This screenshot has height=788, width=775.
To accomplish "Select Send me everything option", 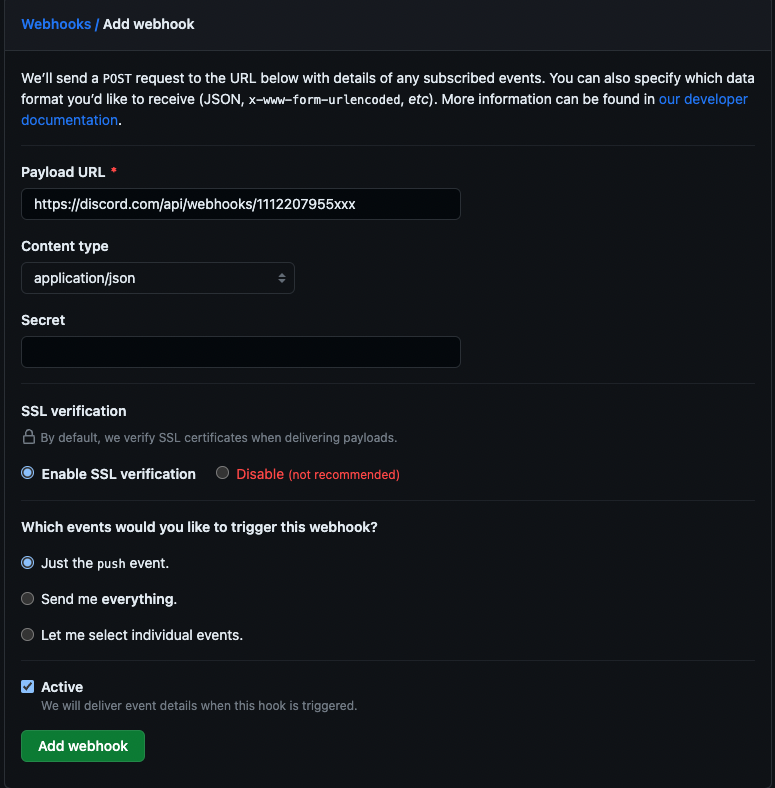I will click(x=28, y=599).
